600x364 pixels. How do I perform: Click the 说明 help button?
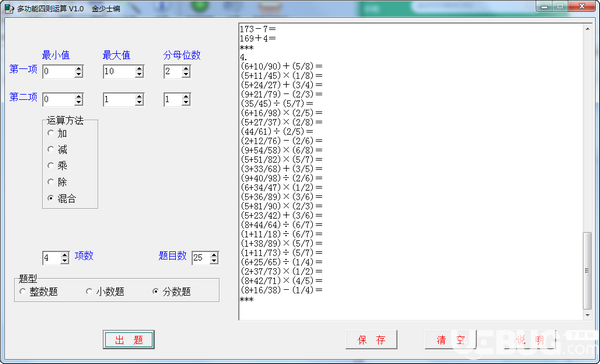[x=530, y=340]
